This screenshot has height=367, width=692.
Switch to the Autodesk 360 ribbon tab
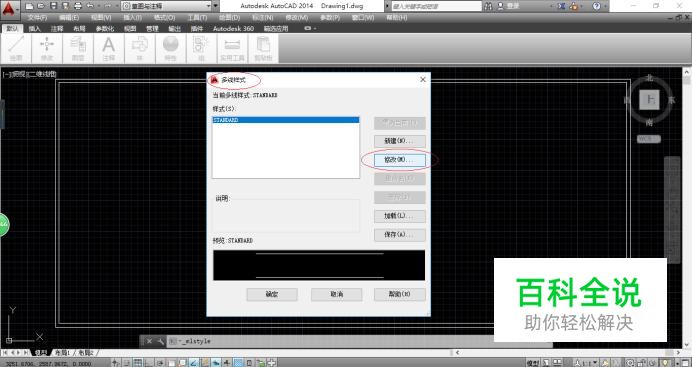click(x=233, y=29)
